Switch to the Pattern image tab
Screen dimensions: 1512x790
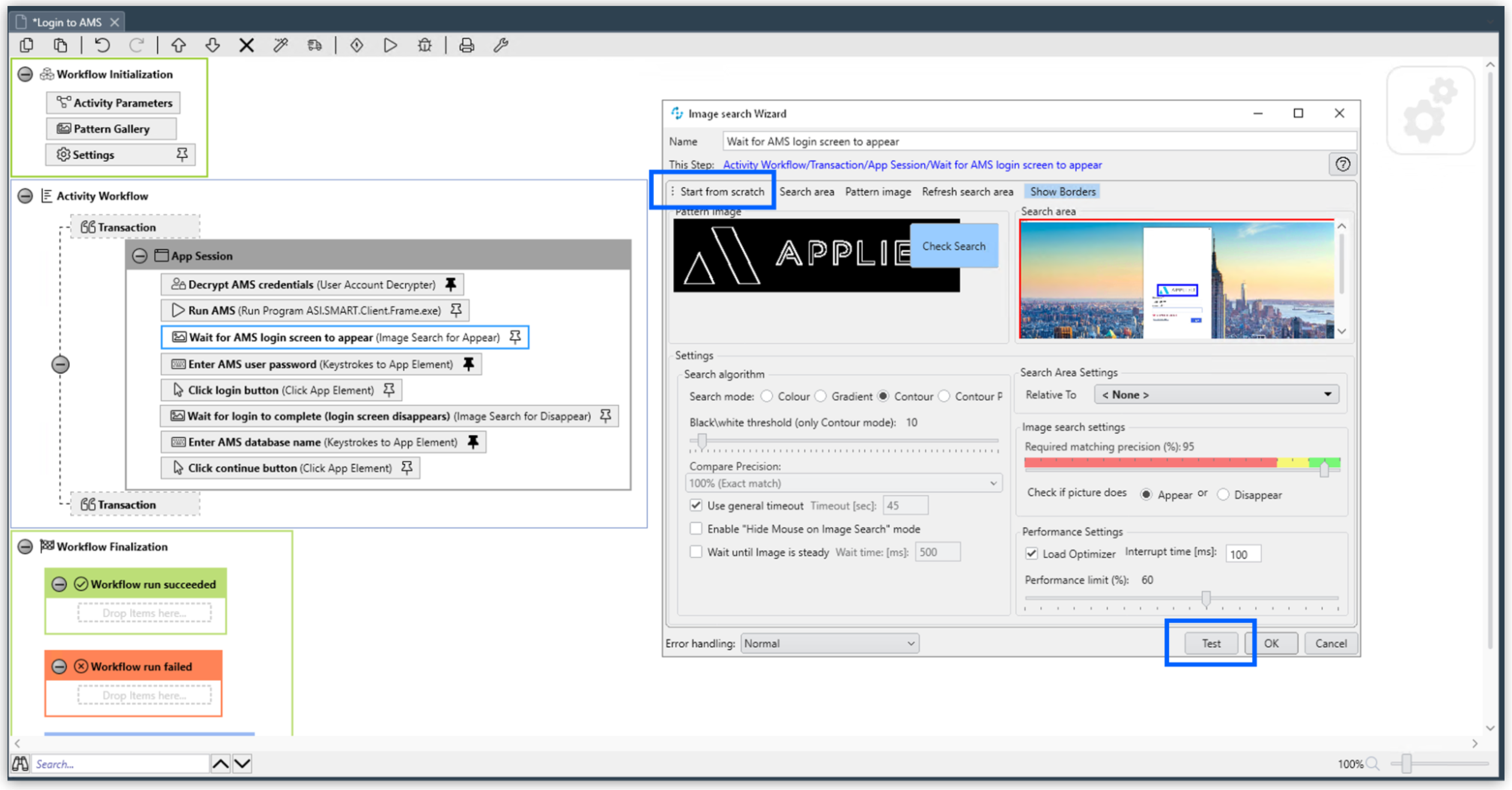(878, 191)
